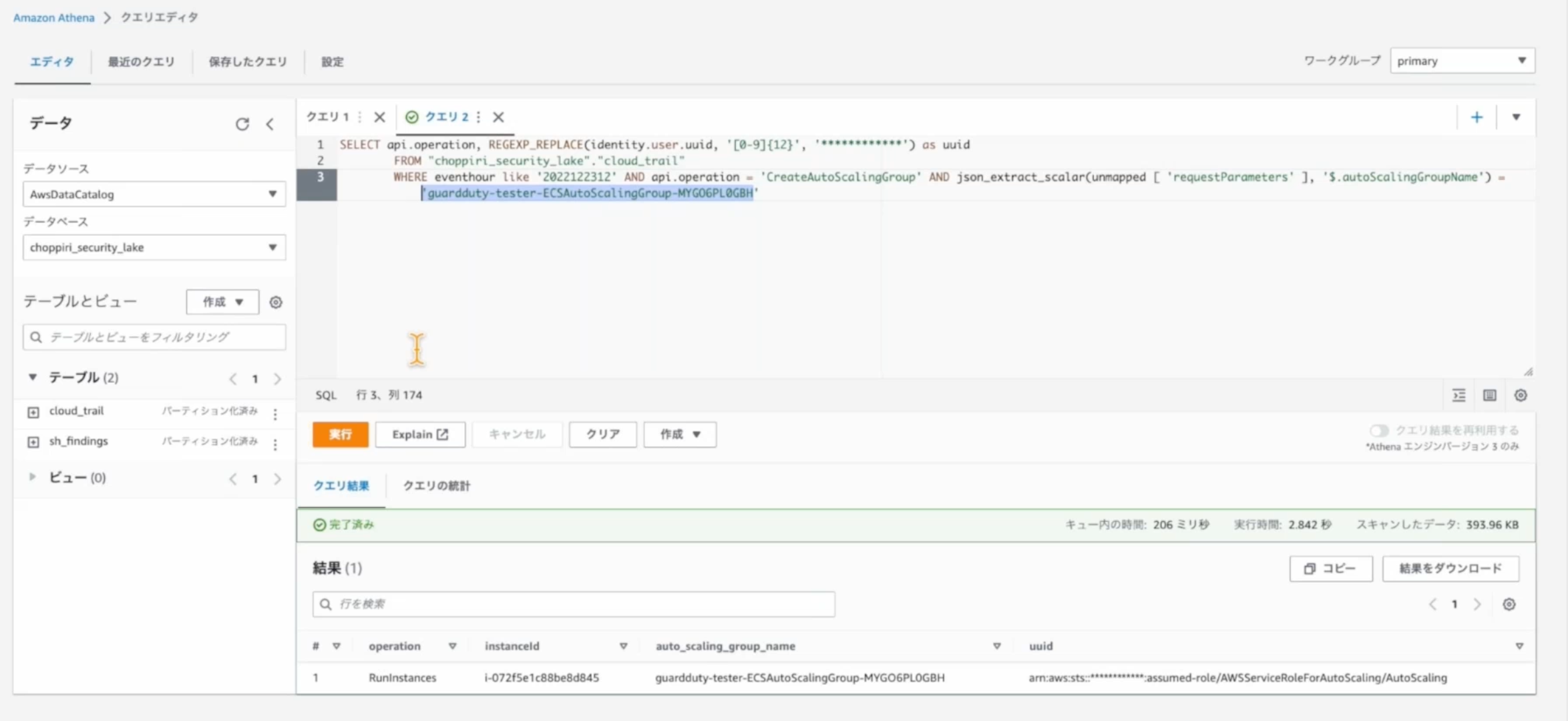
Task: Follow the Amazon Athena breadcrumb link
Action: point(53,17)
